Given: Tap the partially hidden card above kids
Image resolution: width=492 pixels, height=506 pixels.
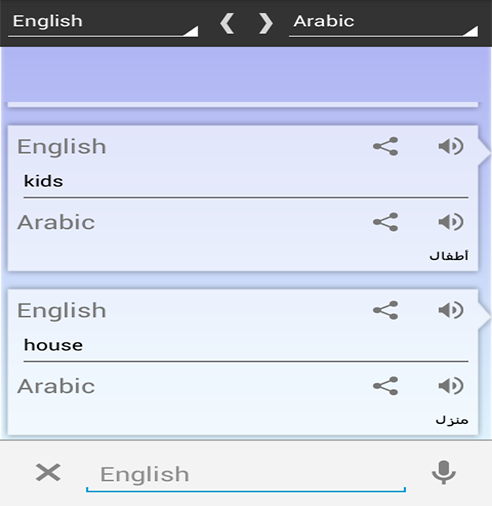Looking at the screenshot, I should (243, 105).
